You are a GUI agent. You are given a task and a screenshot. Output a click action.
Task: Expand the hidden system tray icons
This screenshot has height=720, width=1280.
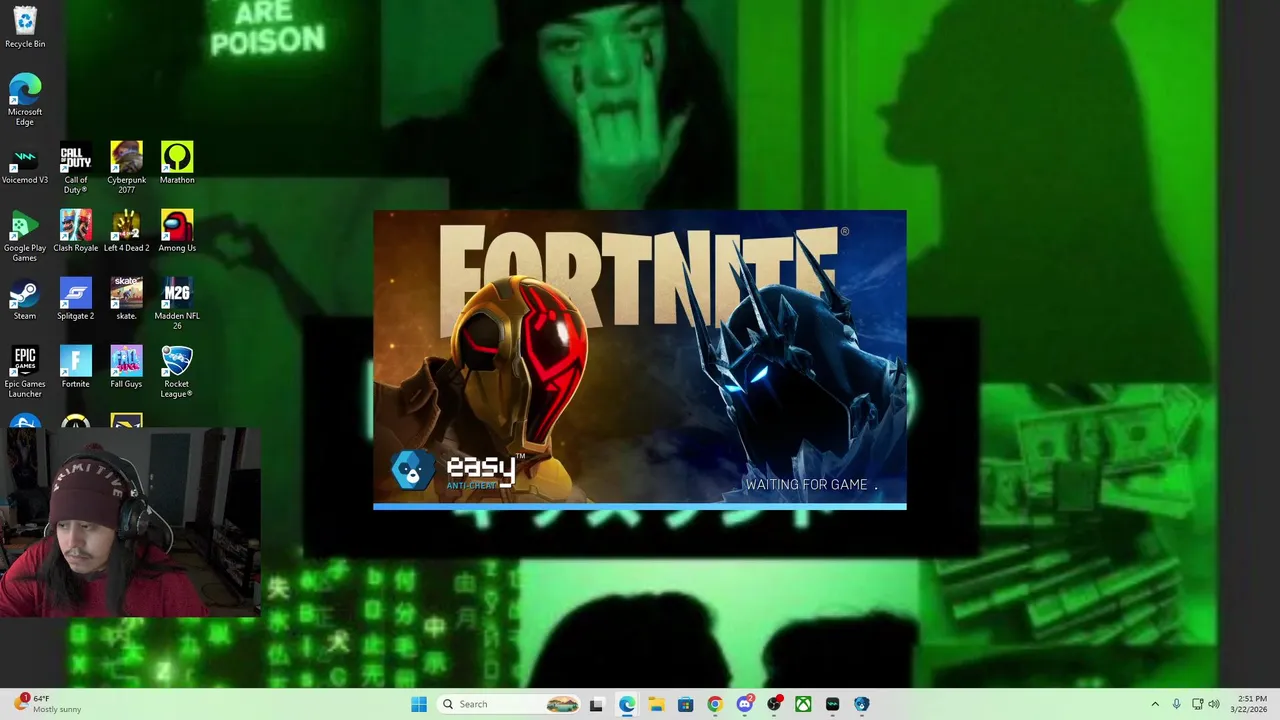pyautogui.click(x=1155, y=704)
